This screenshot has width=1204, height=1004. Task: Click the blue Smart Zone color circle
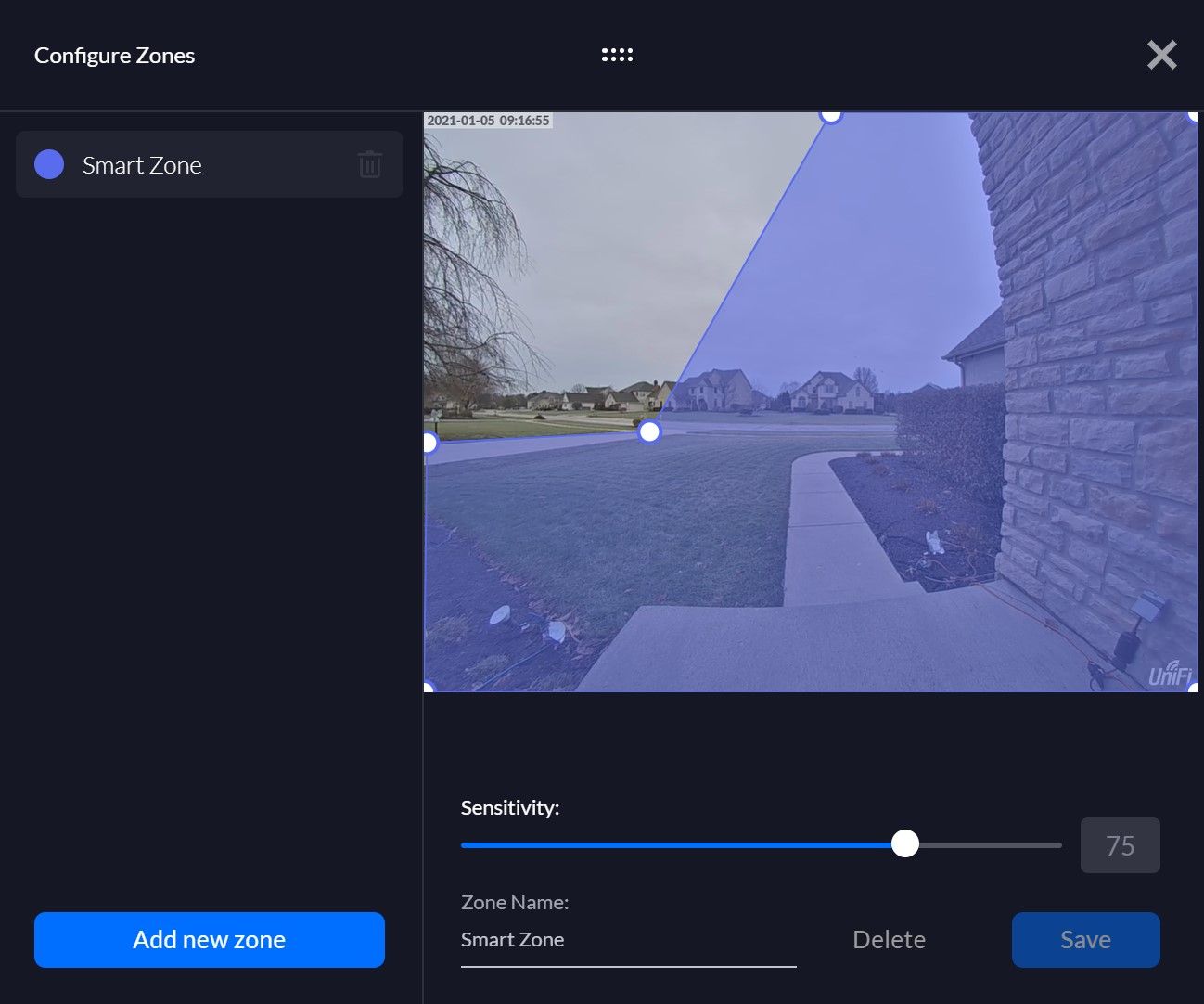tap(49, 165)
